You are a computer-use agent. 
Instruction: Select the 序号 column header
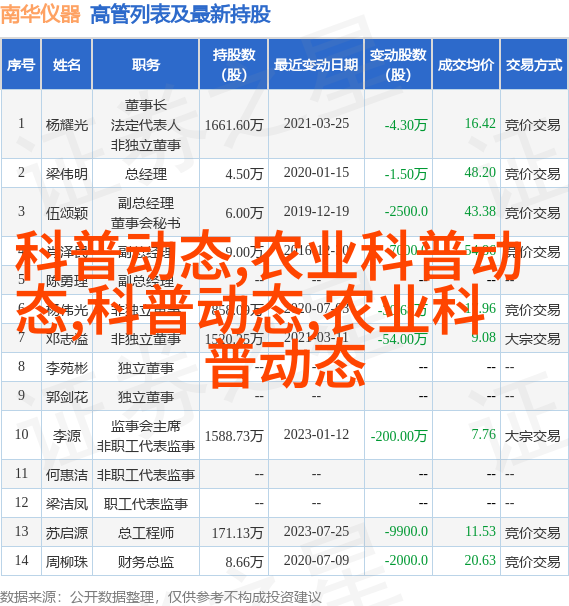[x=21, y=65]
